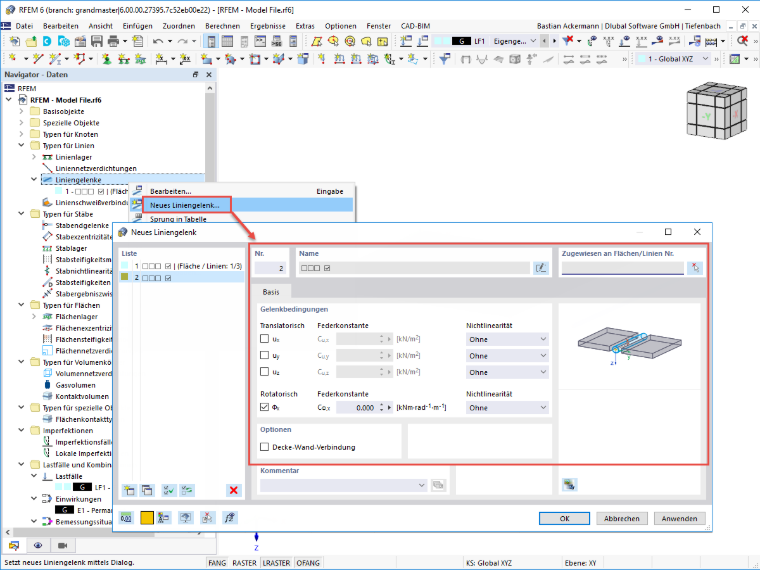Click the new nodal support icon

pyautogui.click(x=107, y=59)
